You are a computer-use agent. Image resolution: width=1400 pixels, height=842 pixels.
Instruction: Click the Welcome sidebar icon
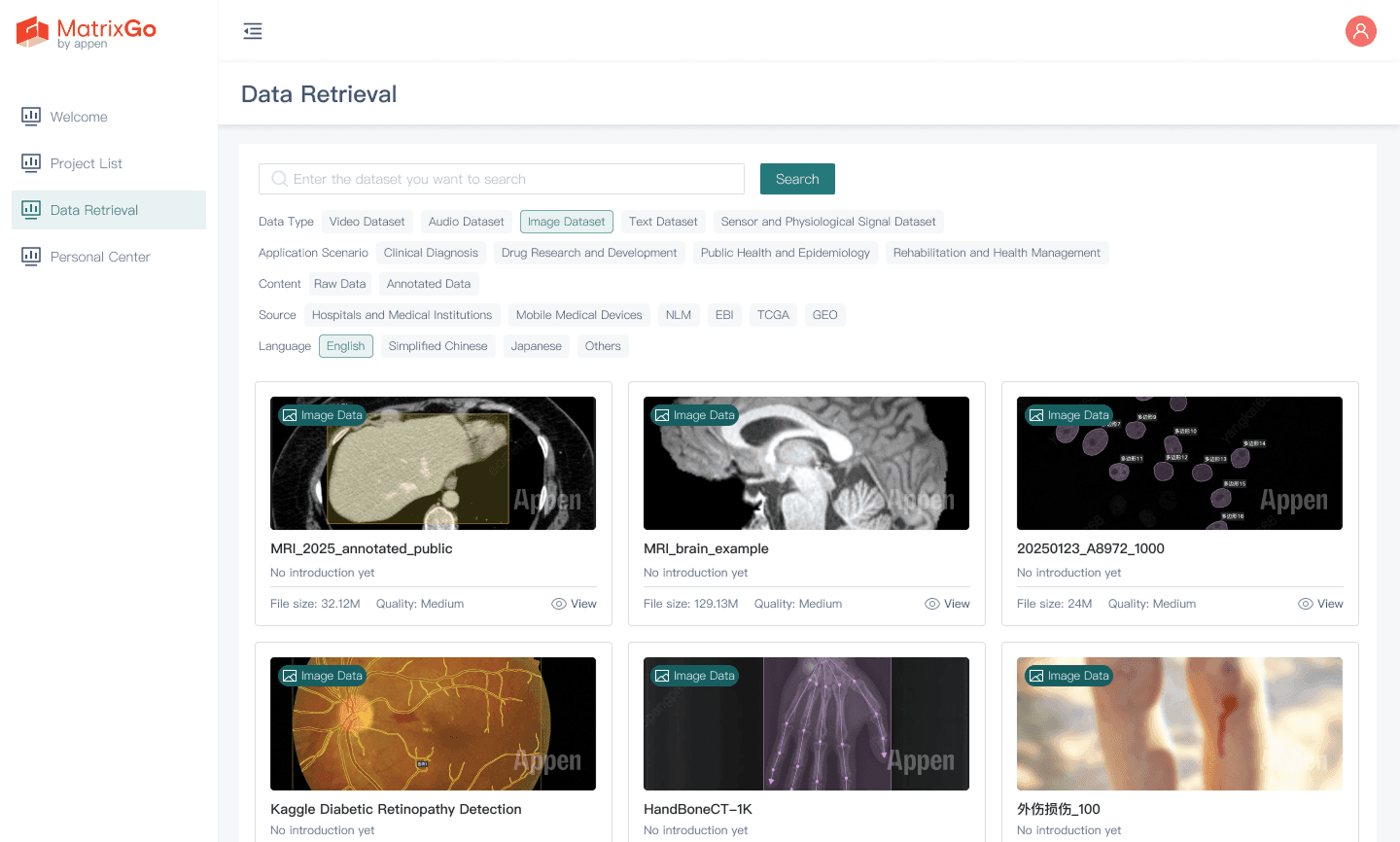pos(31,117)
